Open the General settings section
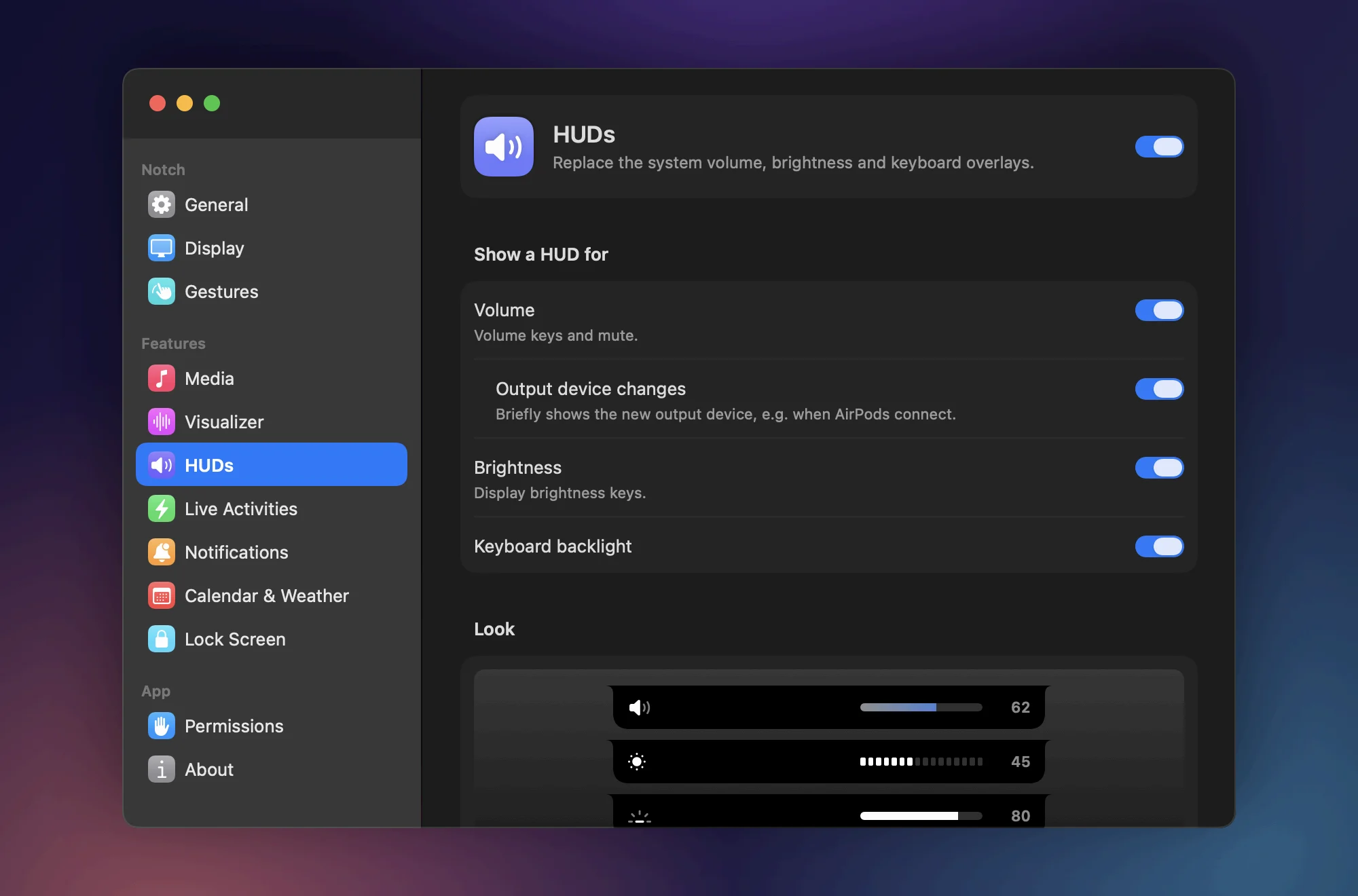Screen dimensions: 1358x896 tap(217, 205)
